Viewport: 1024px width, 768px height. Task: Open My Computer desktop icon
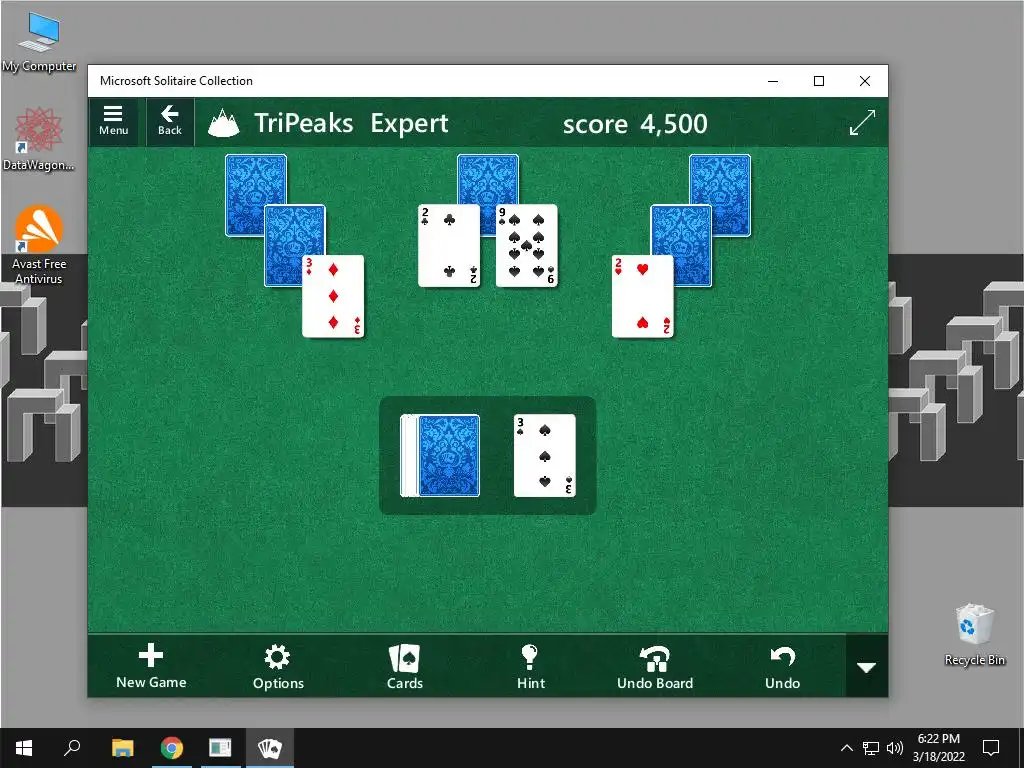click(39, 42)
